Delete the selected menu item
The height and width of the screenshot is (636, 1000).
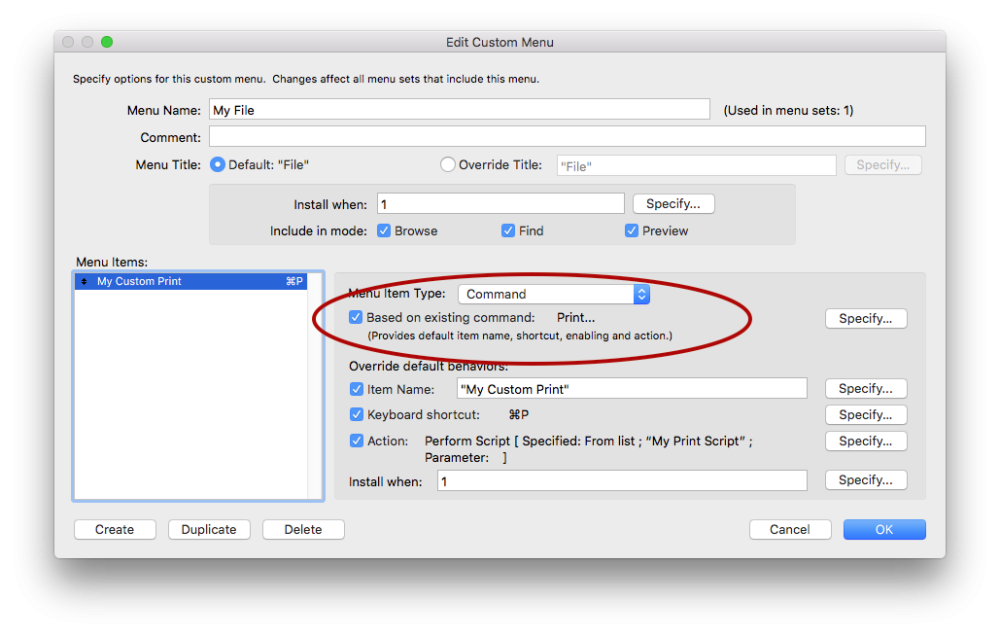[x=303, y=530]
